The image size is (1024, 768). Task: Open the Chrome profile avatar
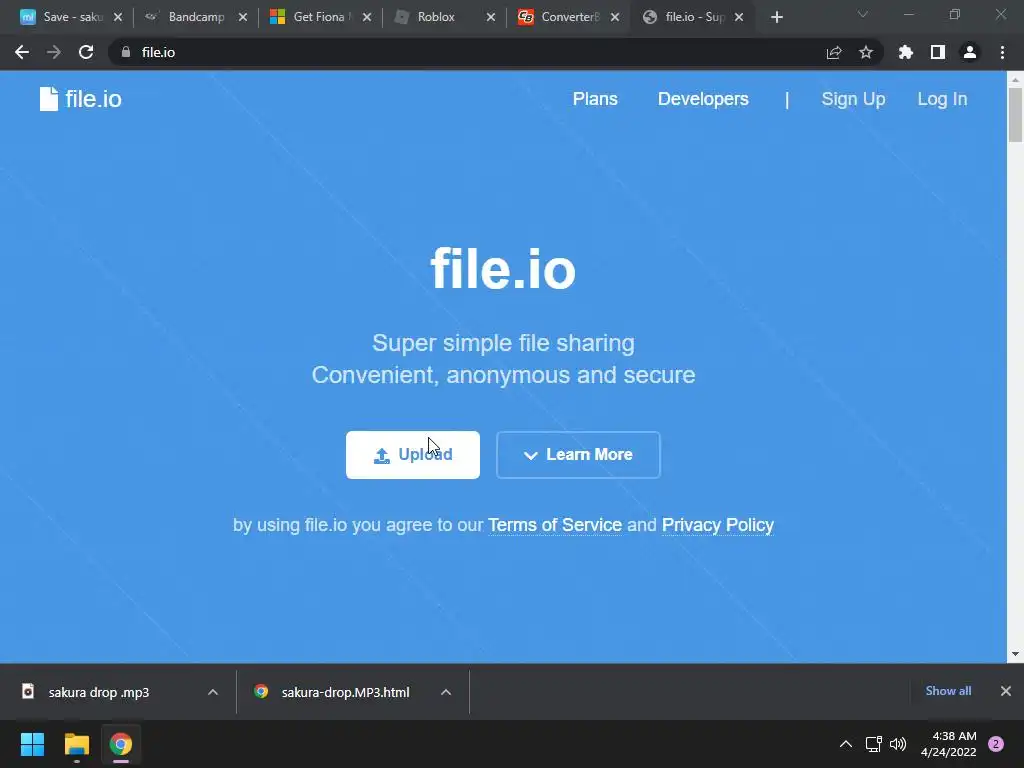970,52
